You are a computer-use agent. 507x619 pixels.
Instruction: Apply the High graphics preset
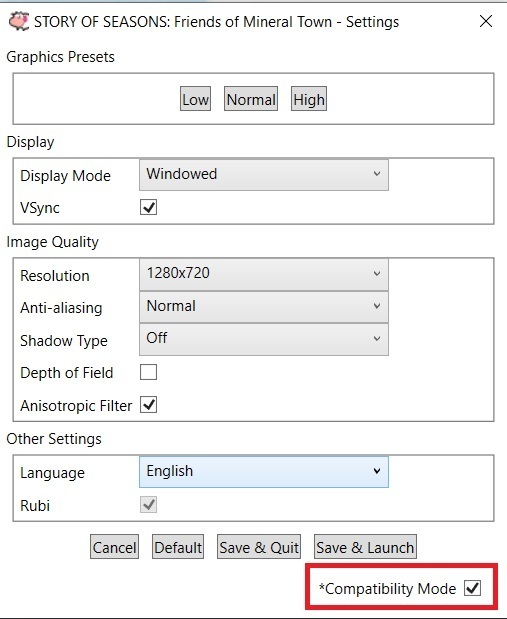(309, 99)
